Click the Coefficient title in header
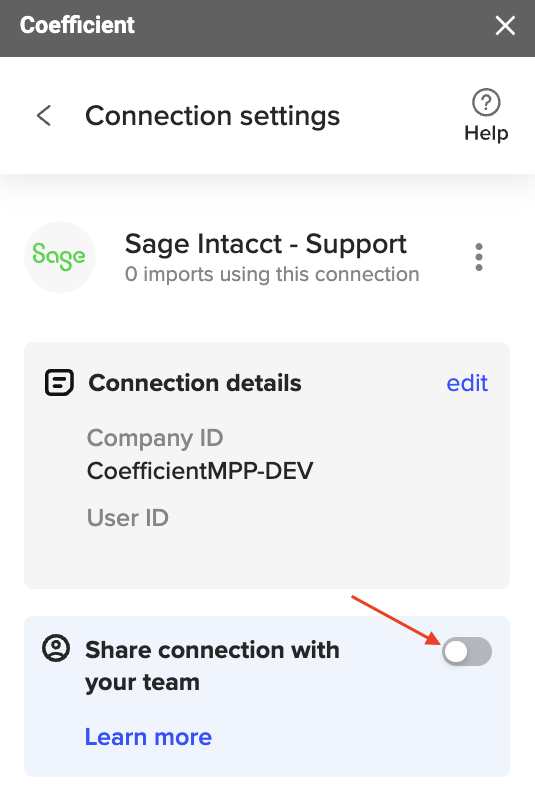The image size is (535, 788). point(77,25)
